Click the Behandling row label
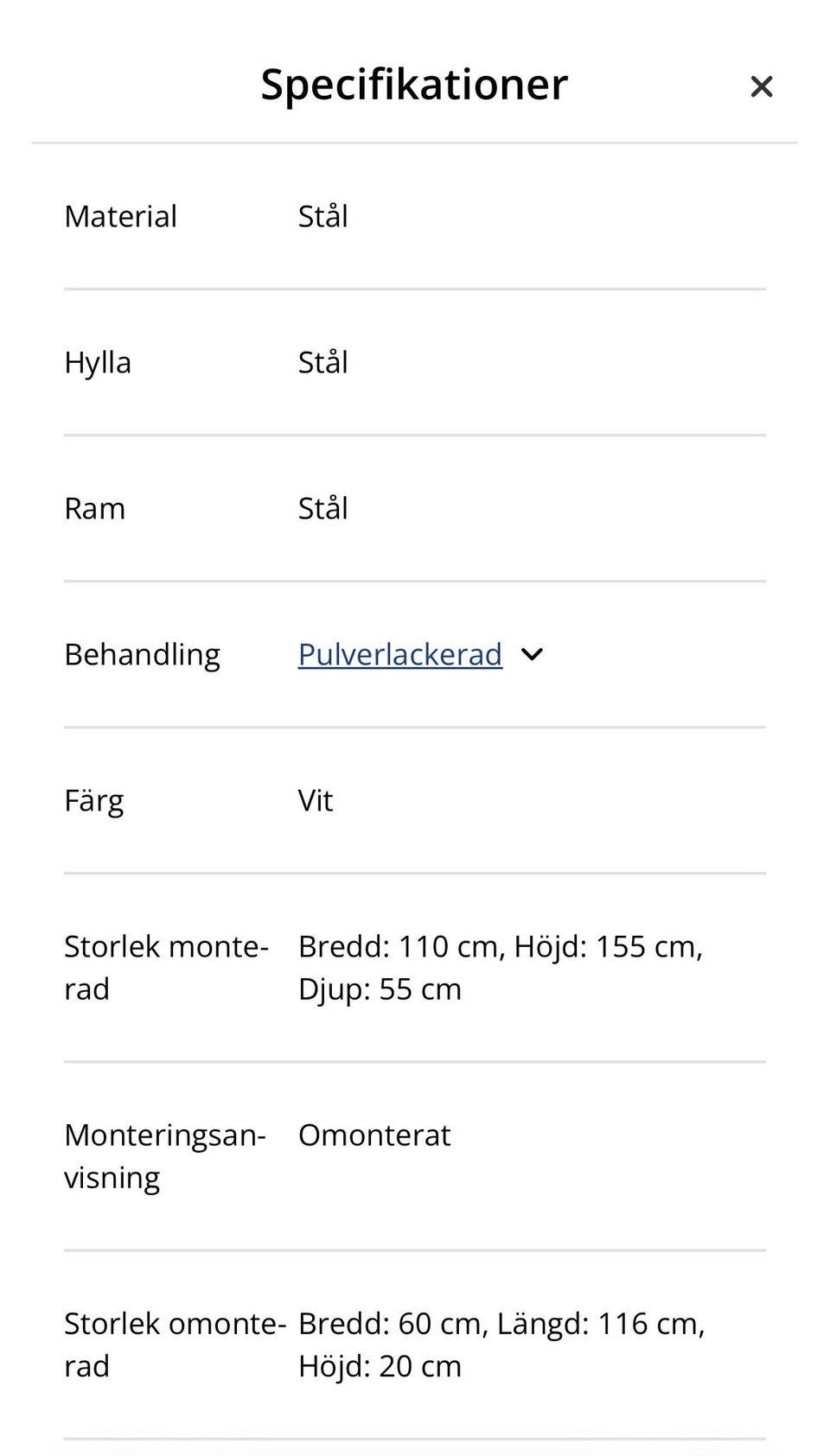830x1456 pixels. click(x=142, y=655)
